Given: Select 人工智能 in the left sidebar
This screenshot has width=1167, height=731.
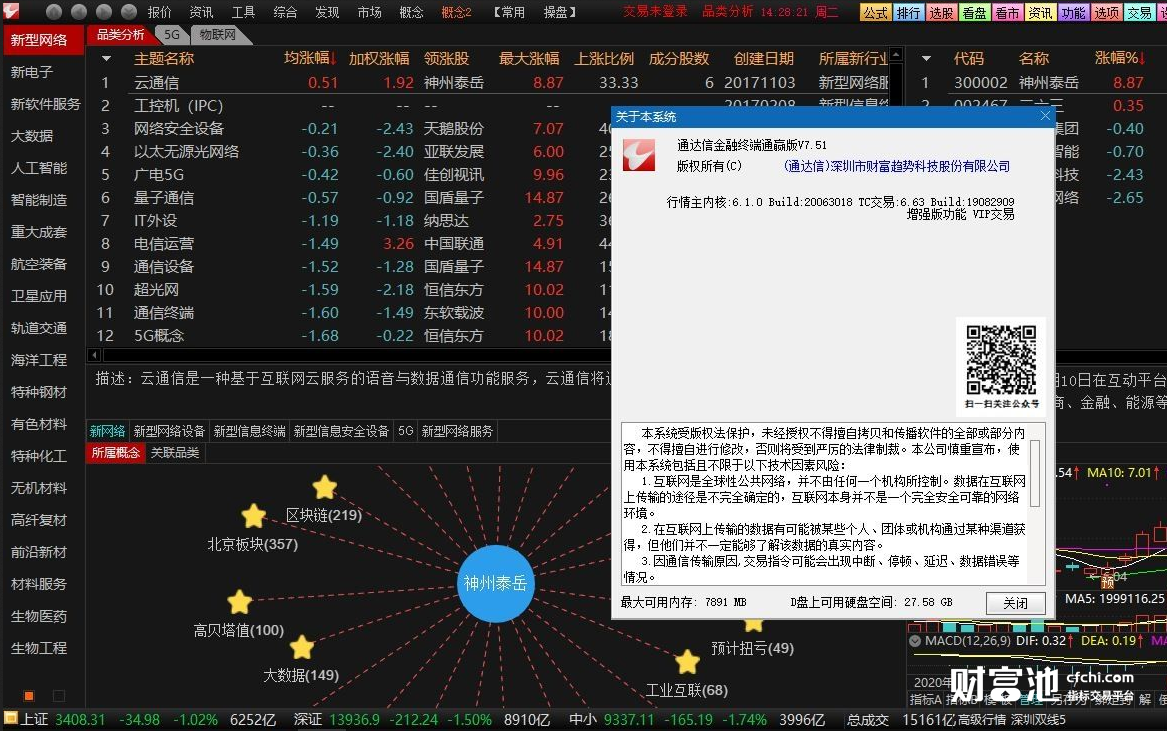Looking at the screenshot, I should tap(39, 168).
